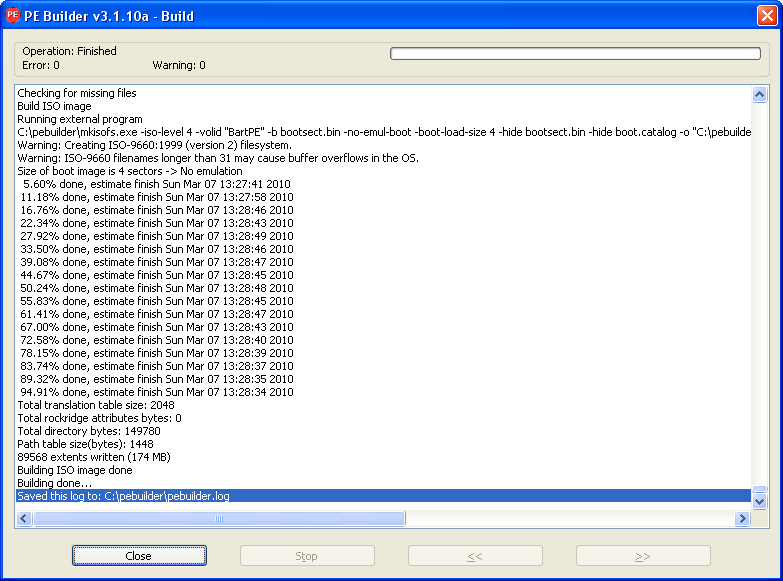The width and height of the screenshot is (783, 581).
Task: Select the '39.08% done' log line
Action: (x=384, y=262)
